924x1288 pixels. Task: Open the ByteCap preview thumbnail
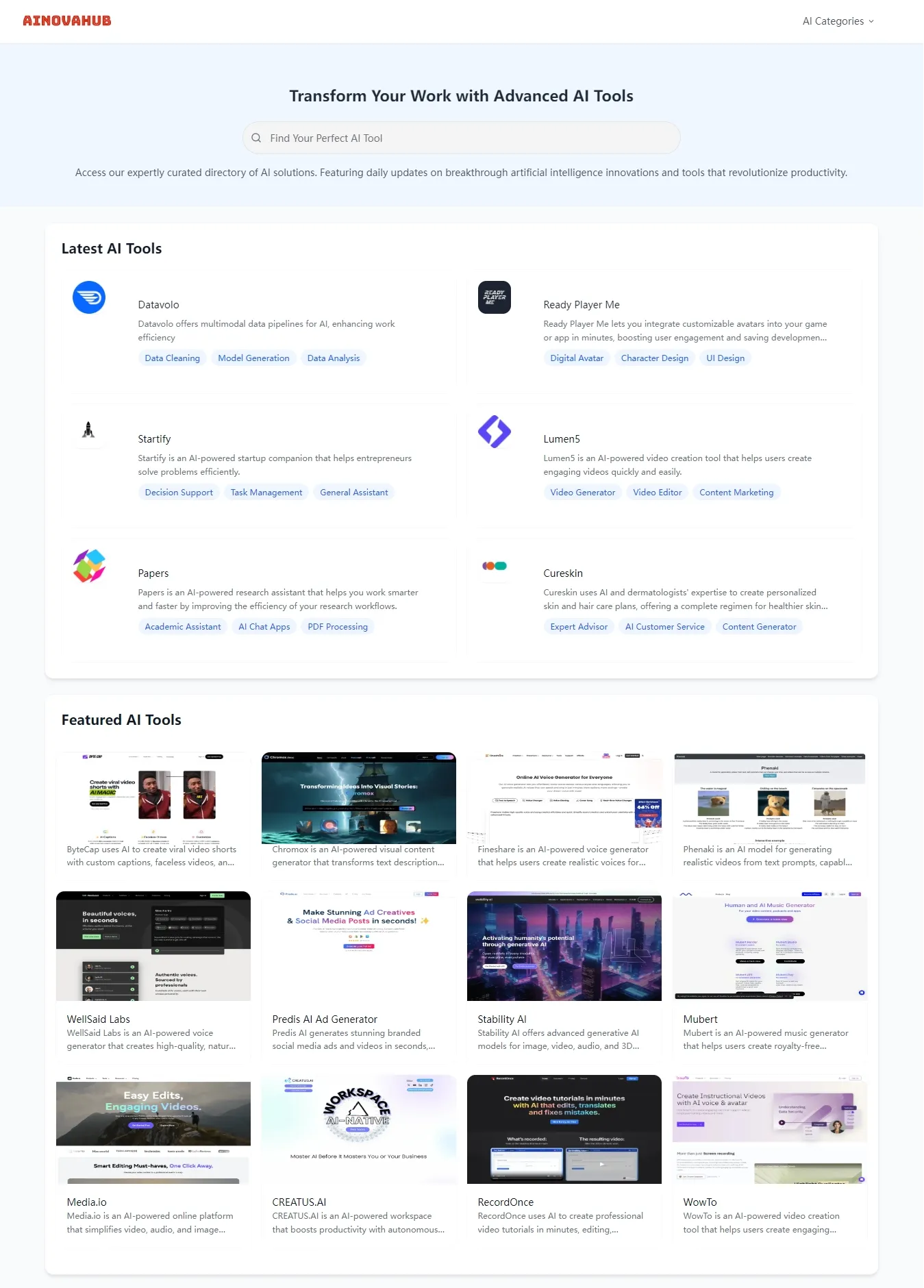click(153, 798)
